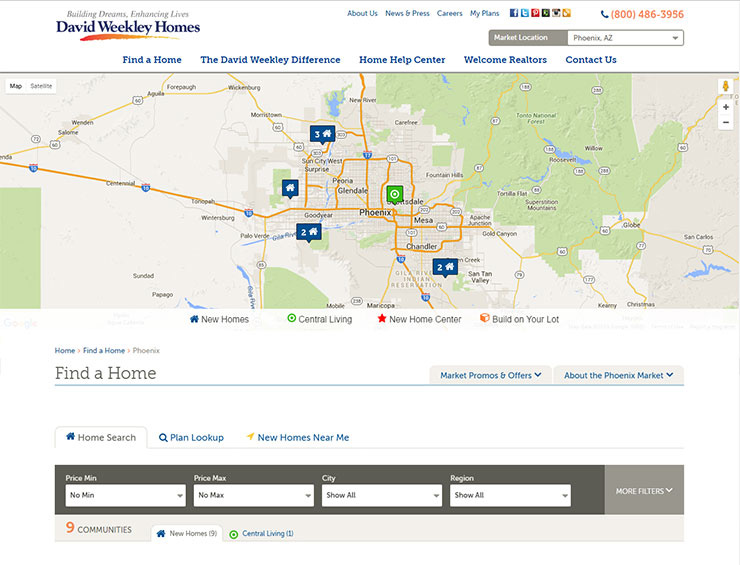740x565 pixels.
Task: Switch map to Map view
Action: click(16, 86)
